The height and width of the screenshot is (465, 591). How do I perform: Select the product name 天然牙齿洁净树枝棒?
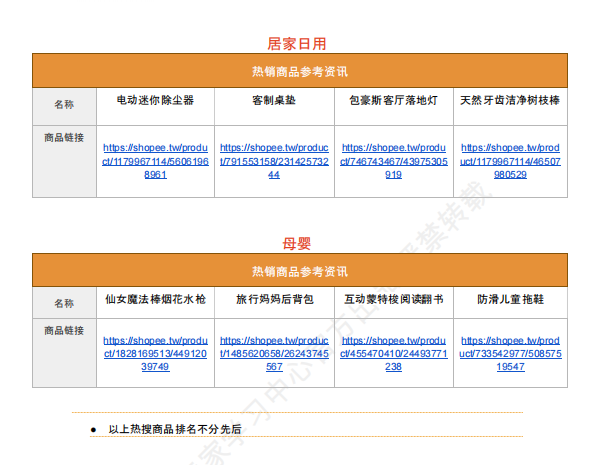pyautogui.click(x=510, y=100)
